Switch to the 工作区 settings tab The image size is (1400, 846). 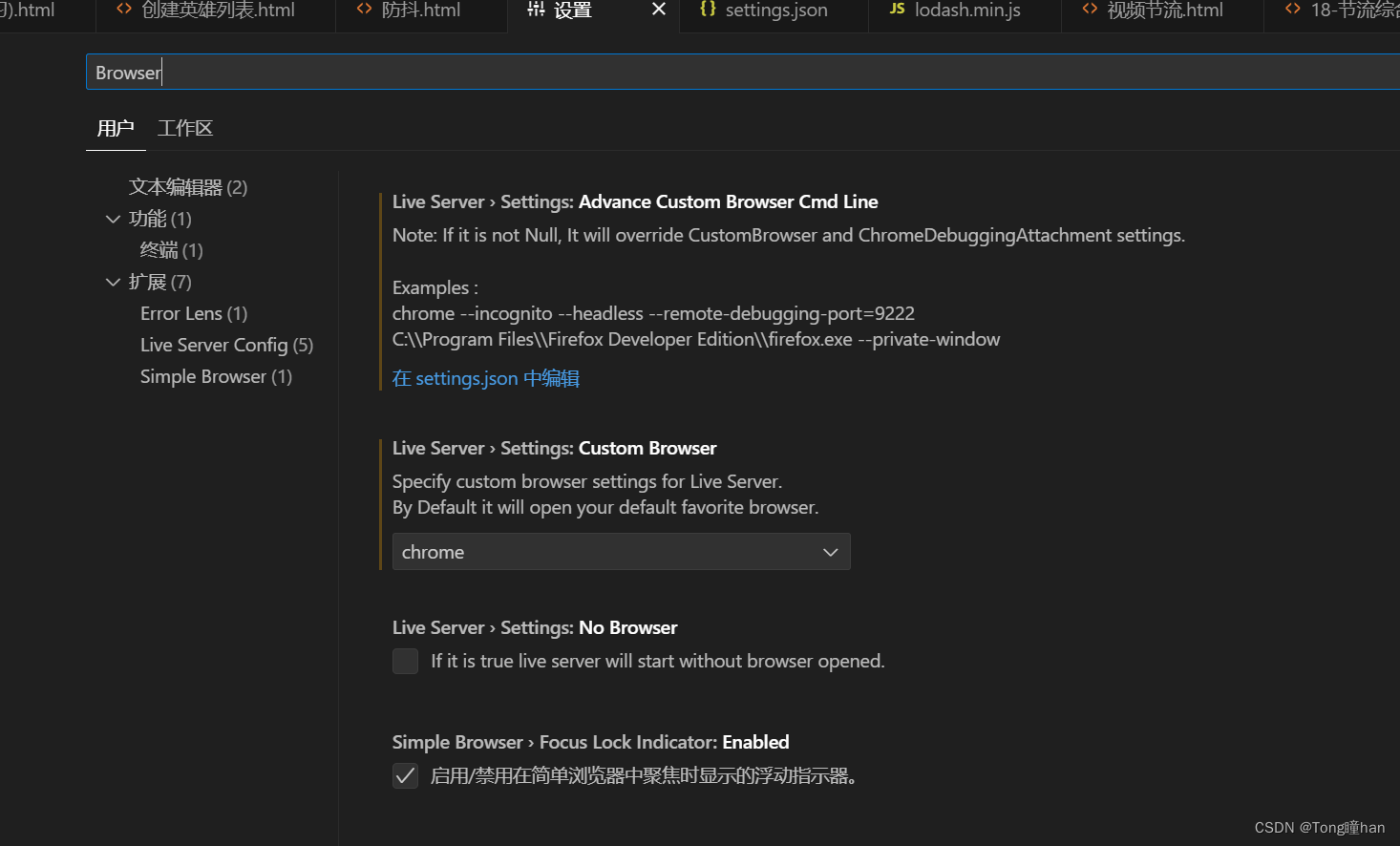coord(184,127)
